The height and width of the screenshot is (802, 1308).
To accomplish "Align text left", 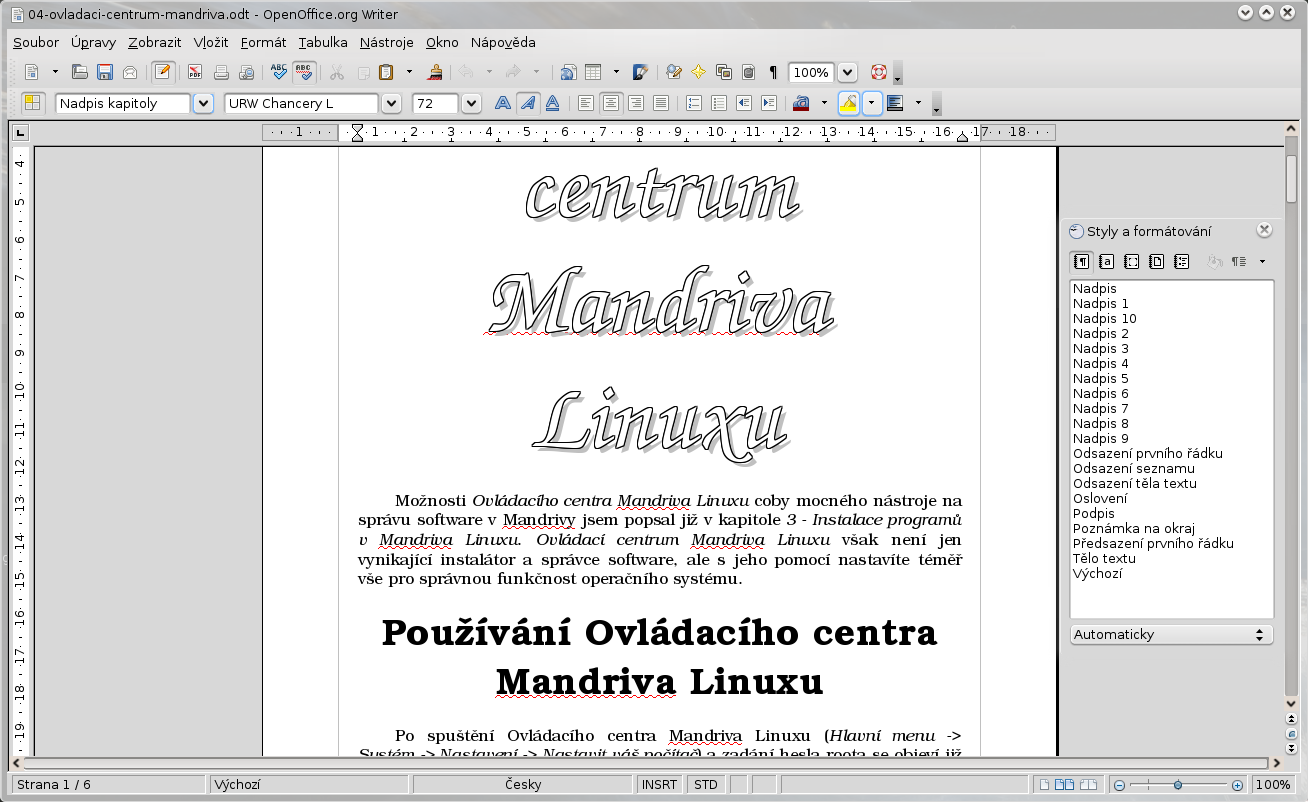I will click(x=586, y=103).
